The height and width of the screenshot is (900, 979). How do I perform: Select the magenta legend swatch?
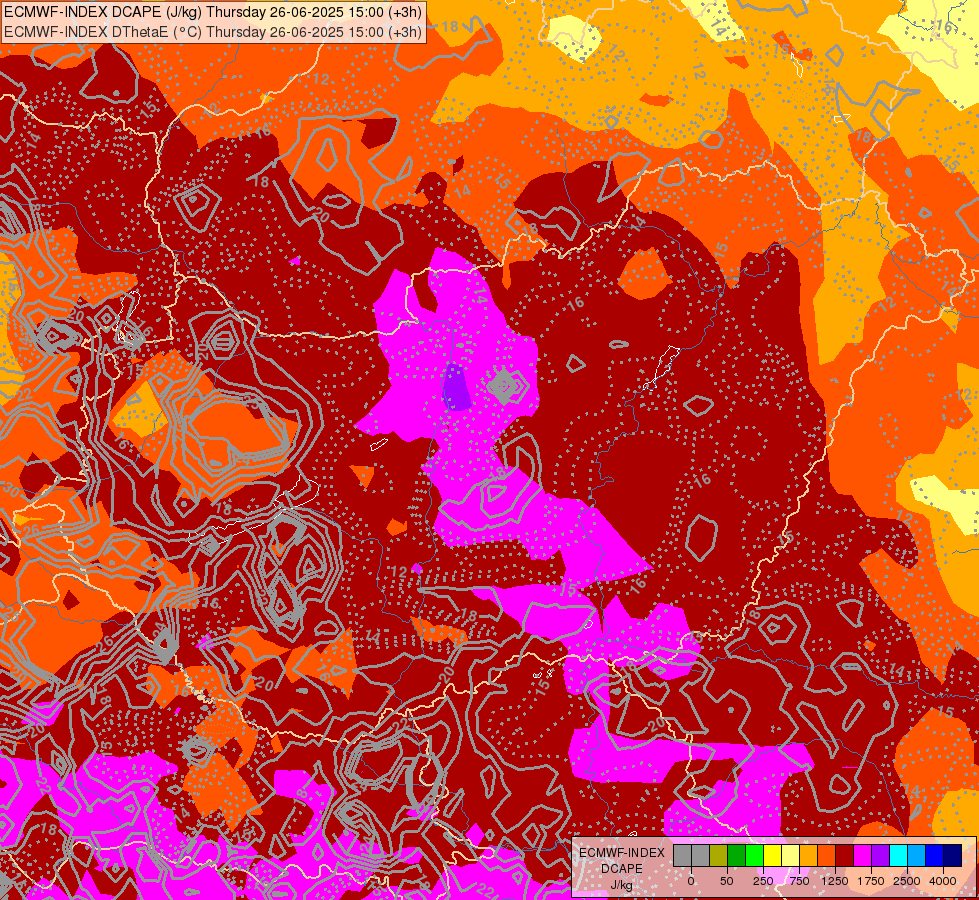pos(863,855)
